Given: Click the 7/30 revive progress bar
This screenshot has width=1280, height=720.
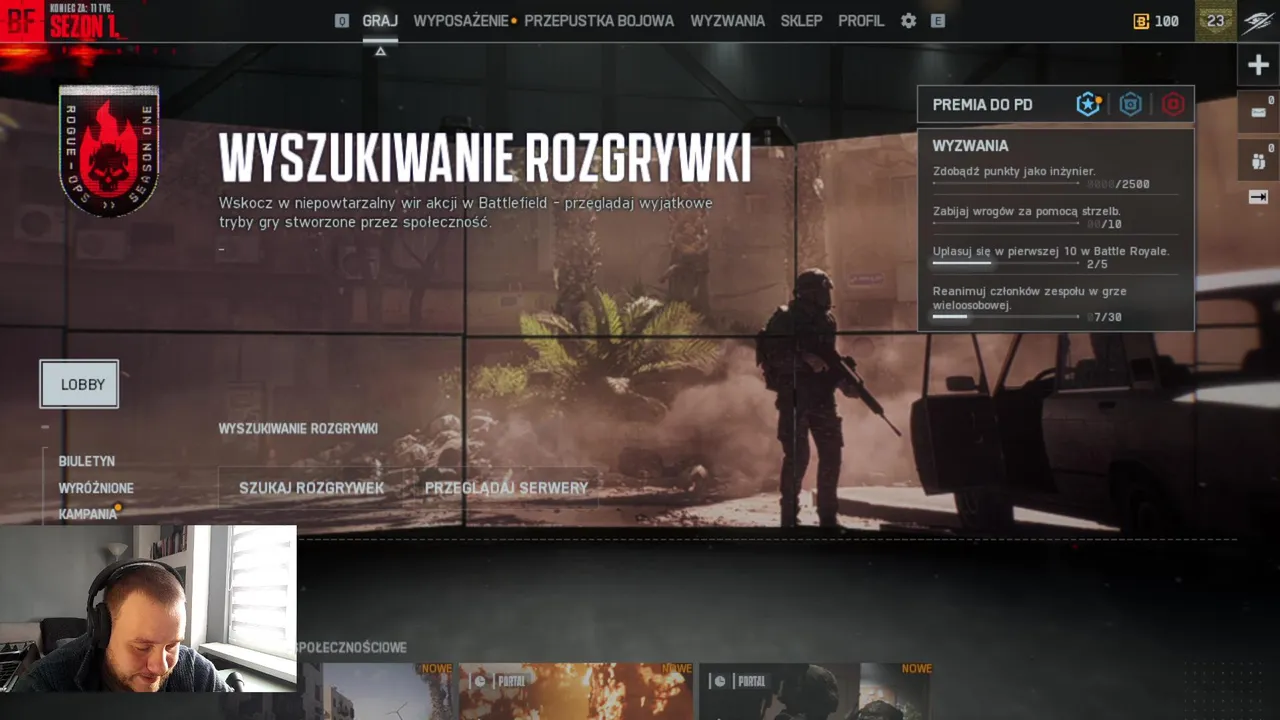Looking at the screenshot, I should coord(1006,316).
